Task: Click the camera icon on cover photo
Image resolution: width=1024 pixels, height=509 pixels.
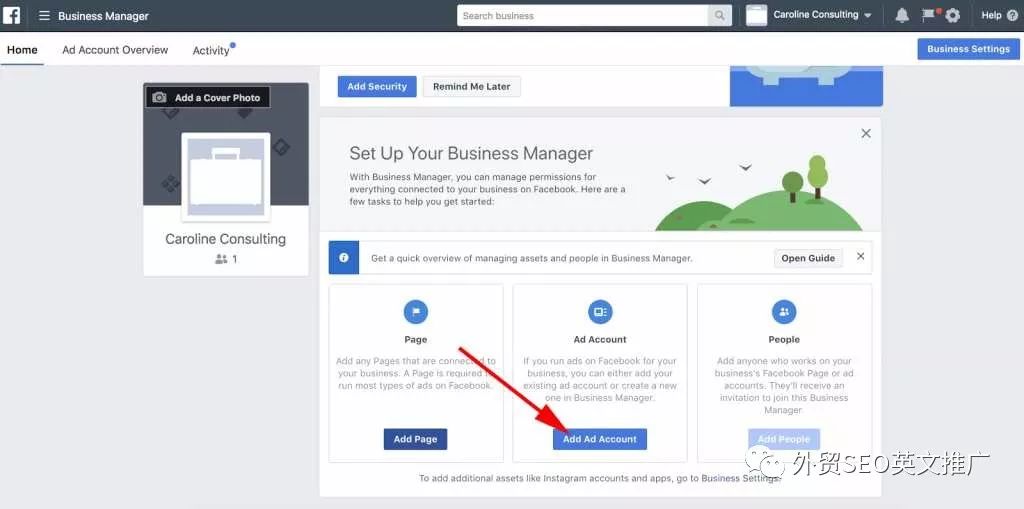Action: point(159,97)
